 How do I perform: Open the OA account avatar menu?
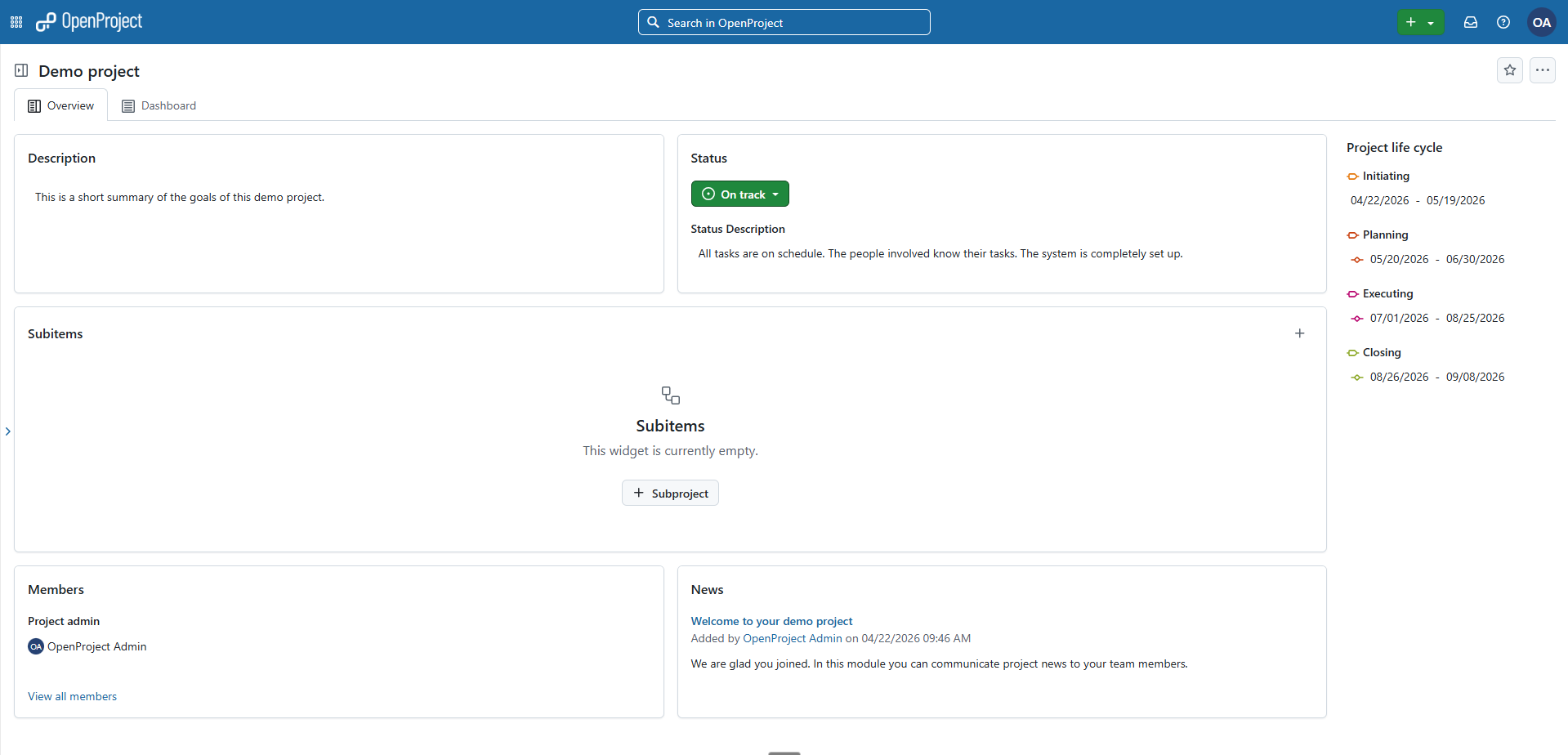[x=1541, y=22]
